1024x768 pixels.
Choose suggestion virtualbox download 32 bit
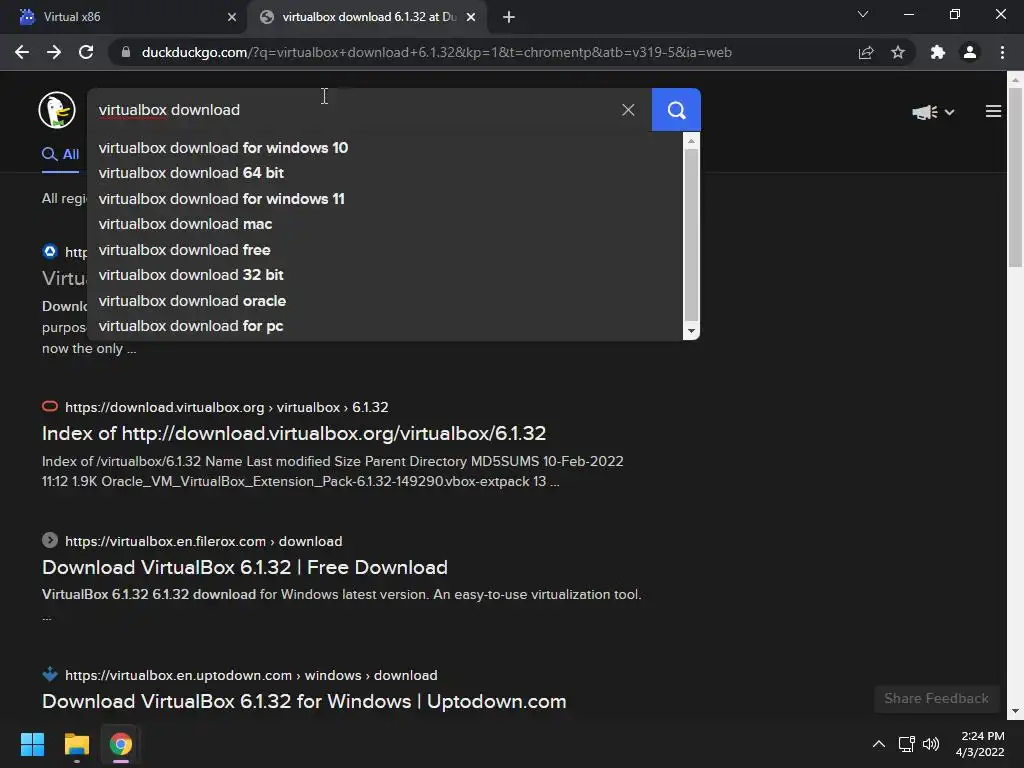pos(386,275)
